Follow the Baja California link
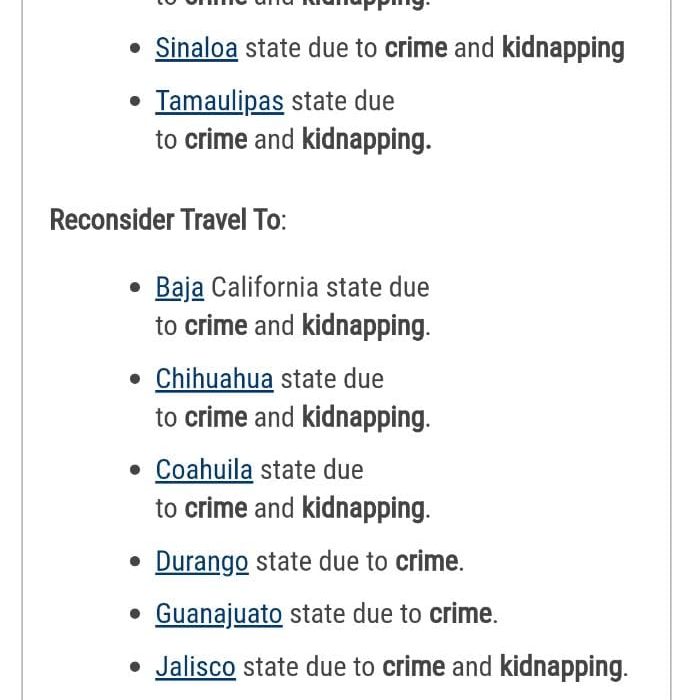The width and height of the screenshot is (681, 700). click(x=180, y=288)
